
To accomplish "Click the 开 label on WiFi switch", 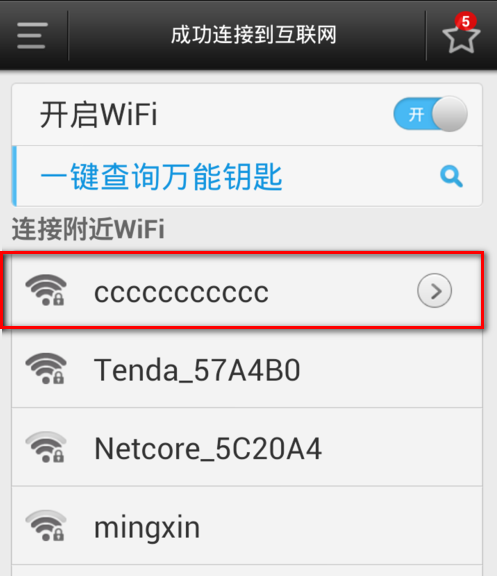I will pyautogui.click(x=416, y=115).
